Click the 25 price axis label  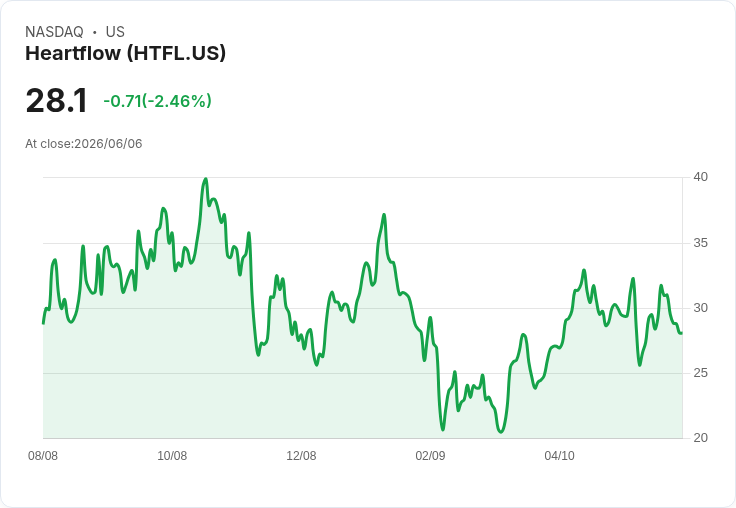click(700, 373)
